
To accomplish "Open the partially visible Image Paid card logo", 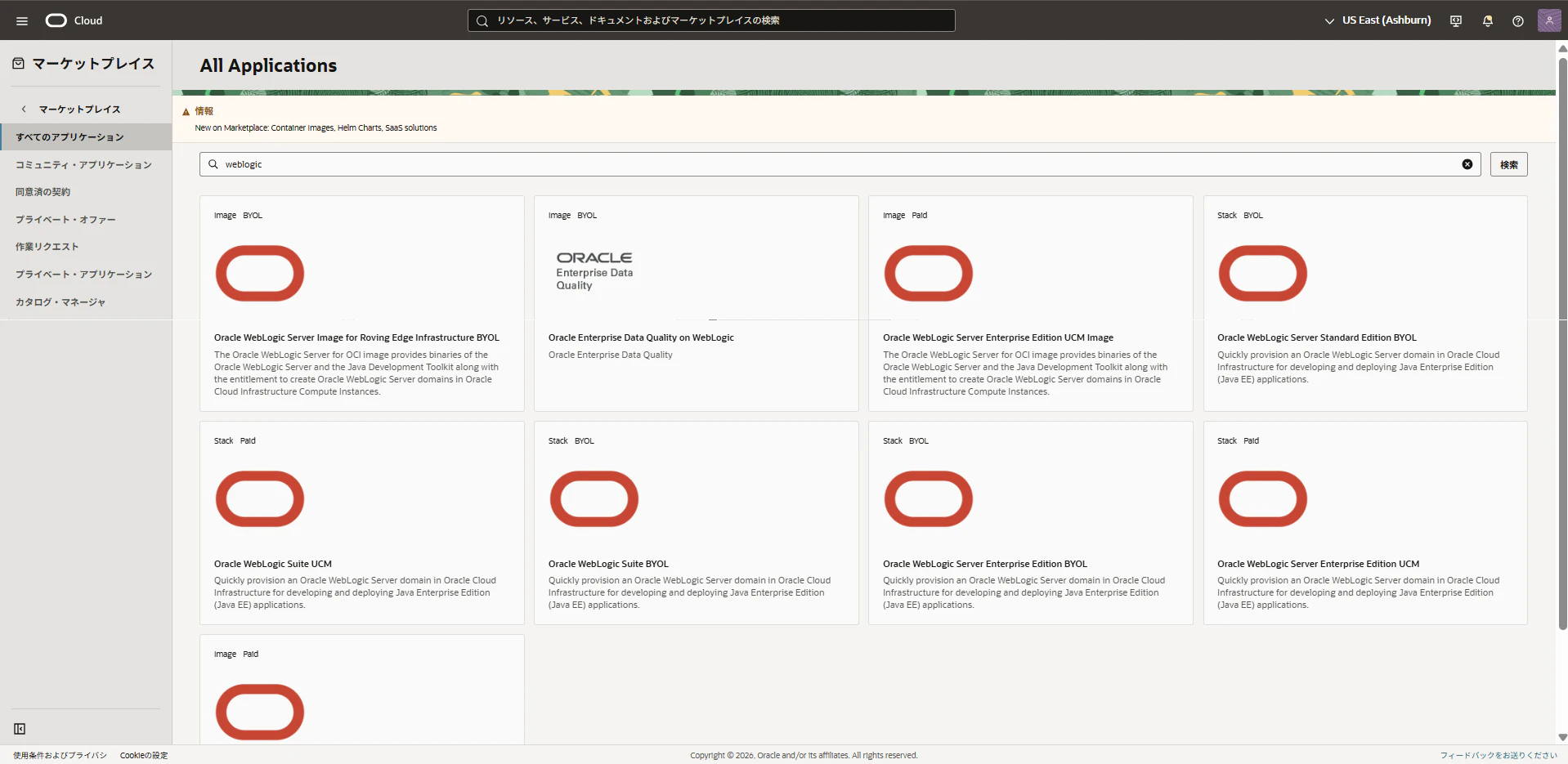I will click(x=260, y=712).
